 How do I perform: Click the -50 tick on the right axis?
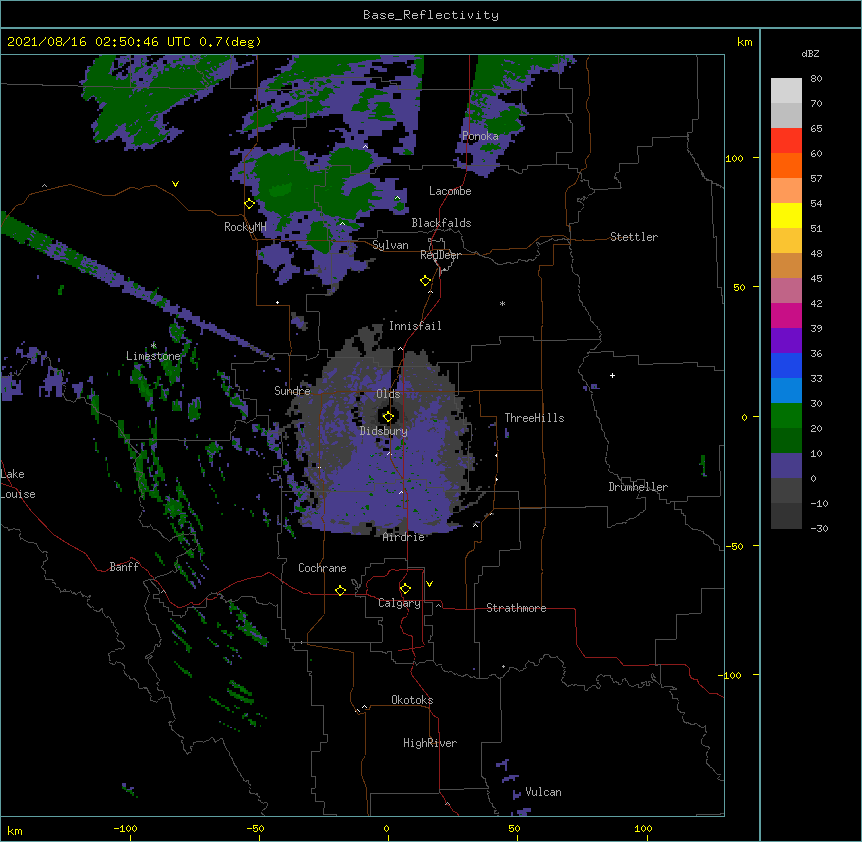[734, 546]
